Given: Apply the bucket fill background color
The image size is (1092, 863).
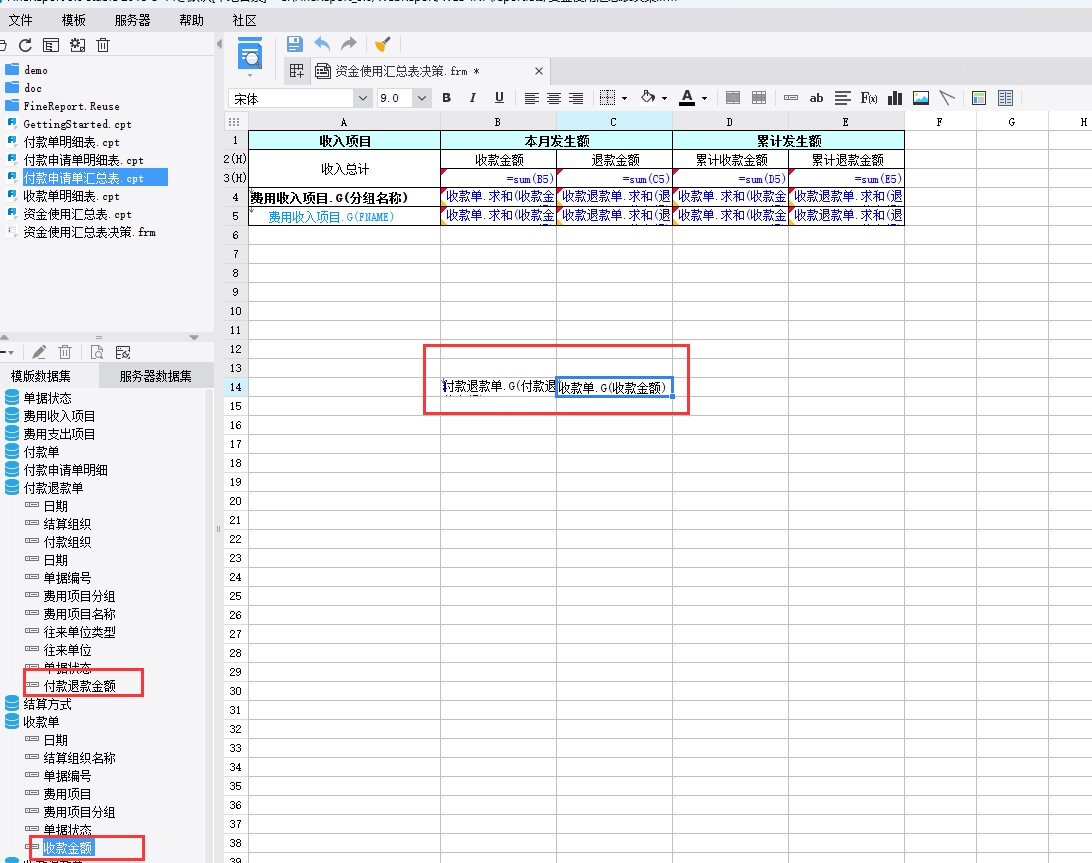Looking at the screenshot, I should point(648,98).
